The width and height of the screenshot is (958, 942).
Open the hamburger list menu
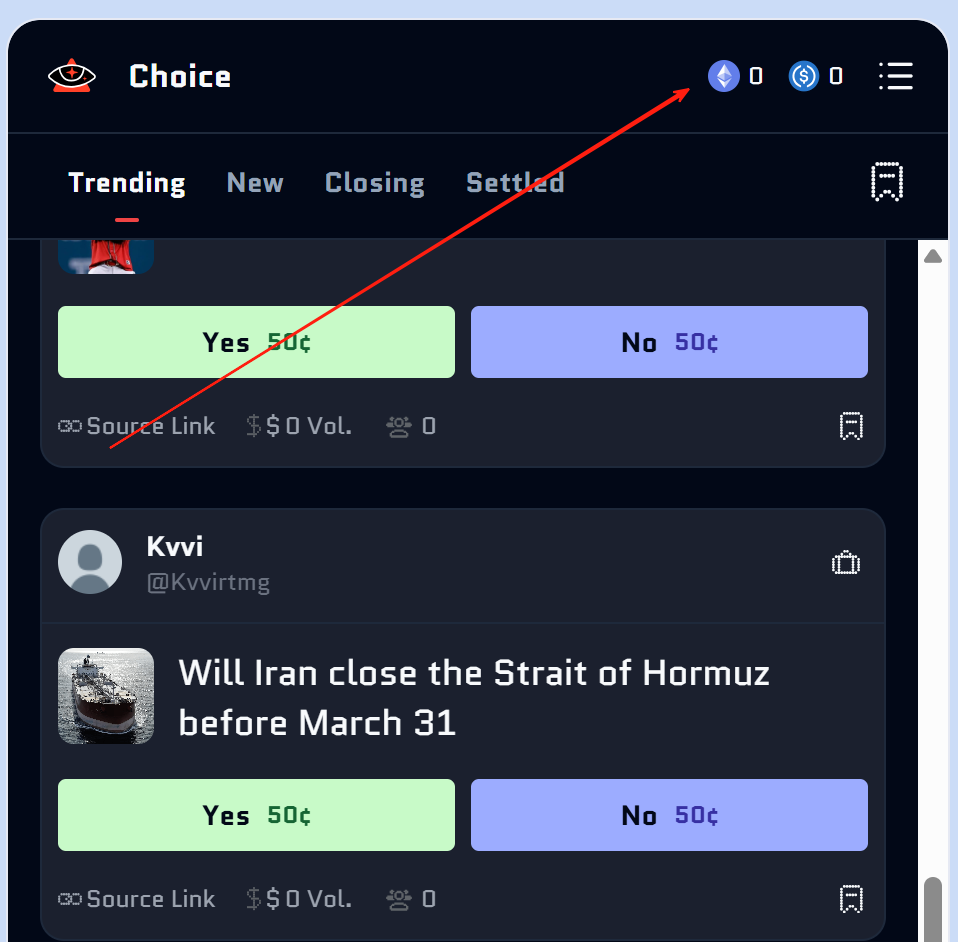tap(895, 76)
